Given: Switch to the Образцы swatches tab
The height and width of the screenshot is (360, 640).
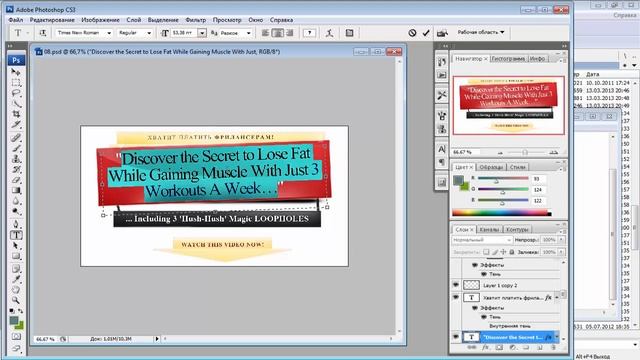Looking at the screenshot, I should [x=491, y=167].
